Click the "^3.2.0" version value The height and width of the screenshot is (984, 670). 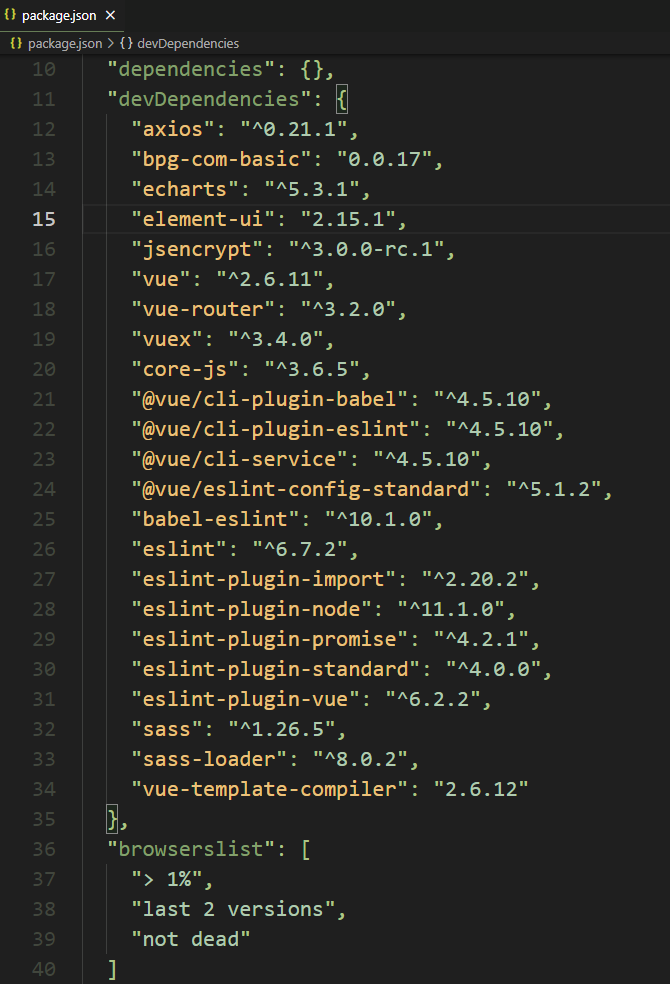tap(348, 309)
